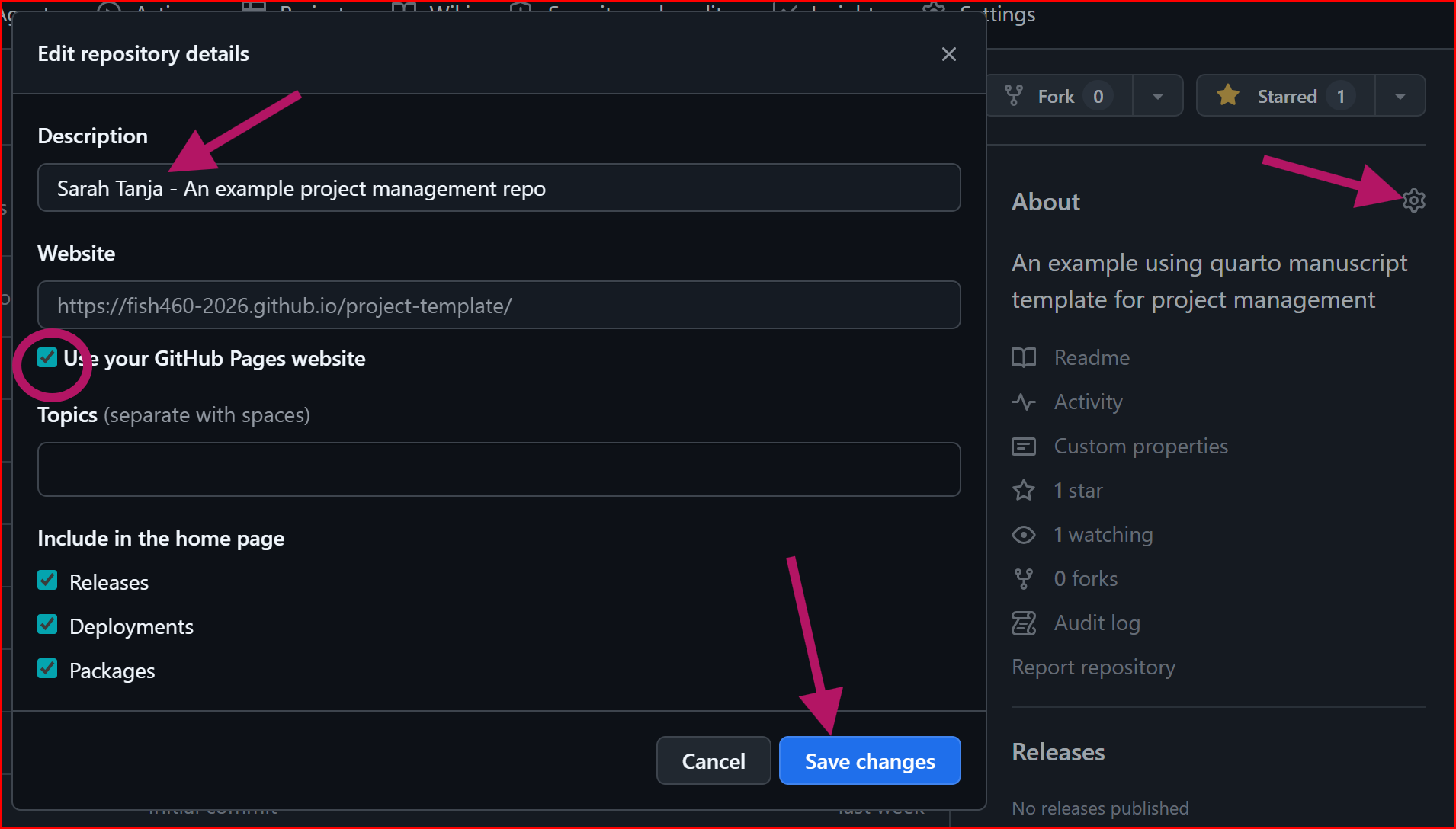The width and height of the screenshot is (1456, 829).
Task: Click inside the Topics input field
Action: [499, 469]
